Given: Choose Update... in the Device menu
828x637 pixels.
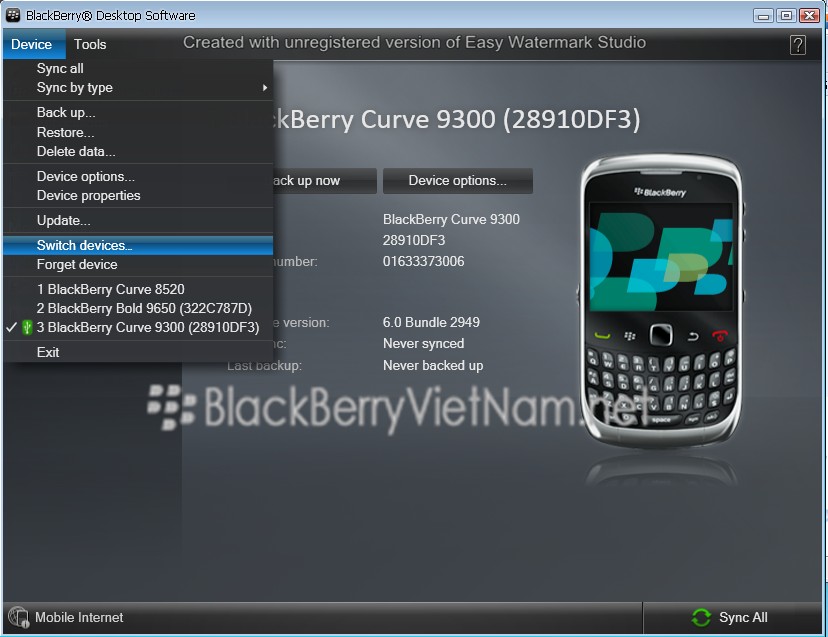Looking at the screenshot, I should 138,220.
